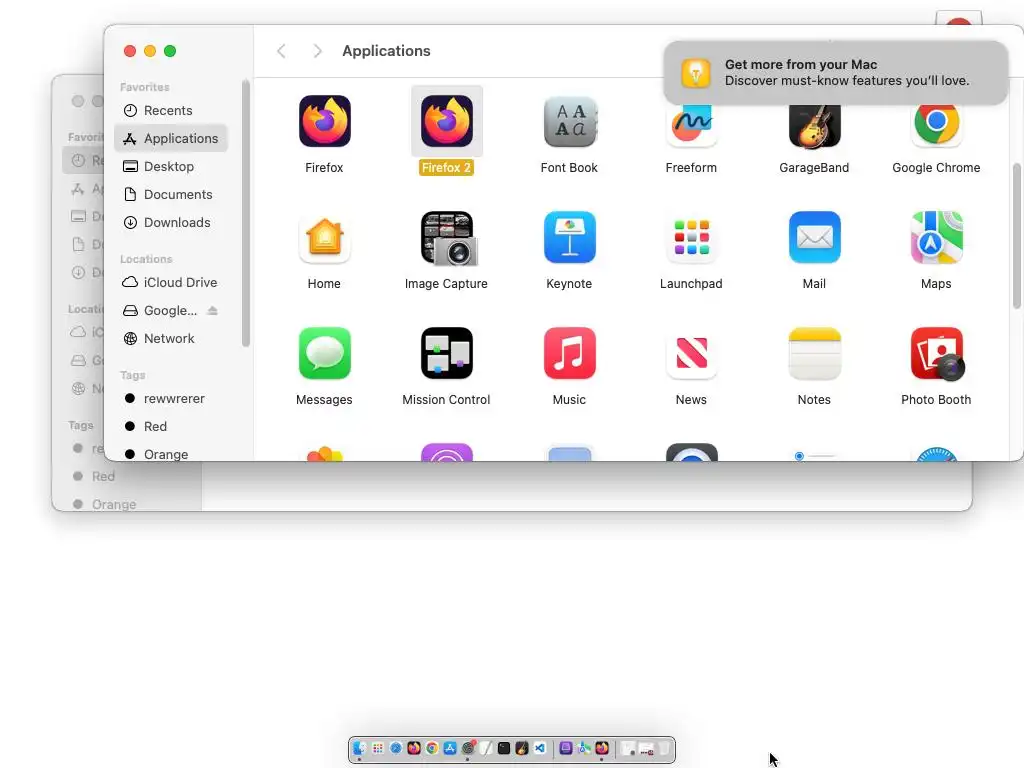Screen dimensions: 1024x768
Task: Select Recents in the Finder sidebar
Action: [x=171, y=110]
